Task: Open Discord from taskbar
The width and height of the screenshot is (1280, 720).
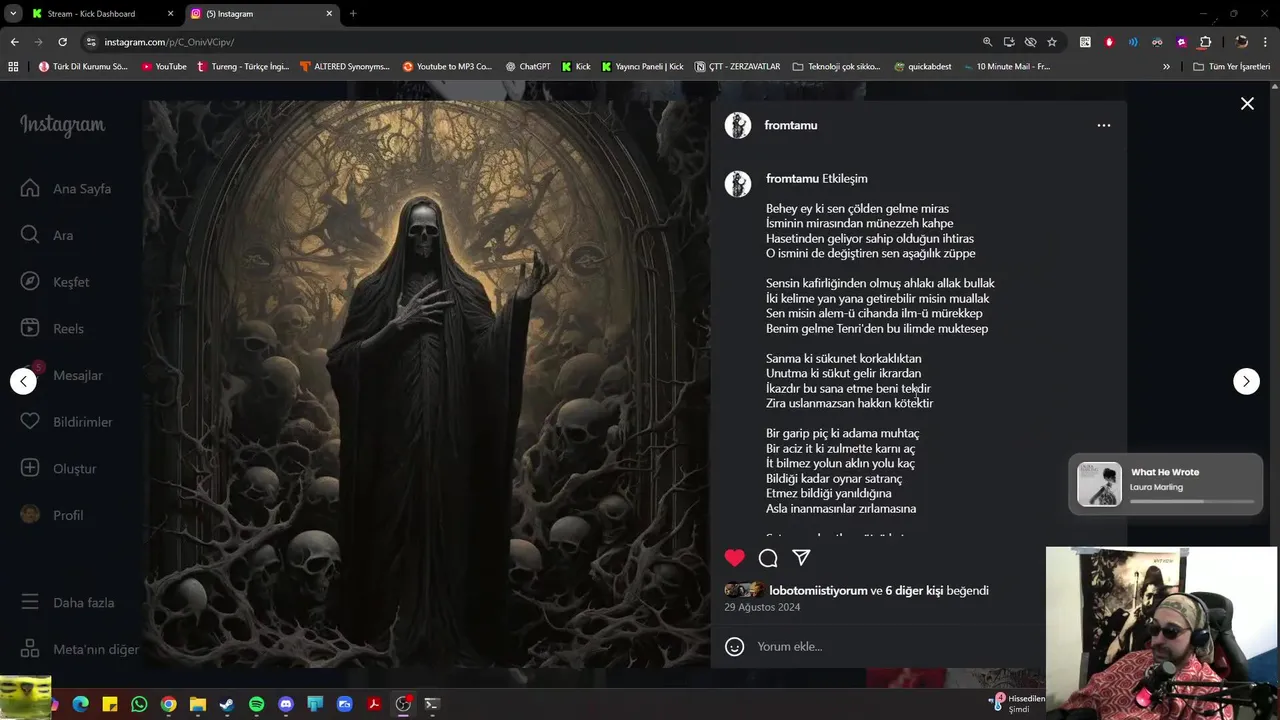Action: point(286,704)
